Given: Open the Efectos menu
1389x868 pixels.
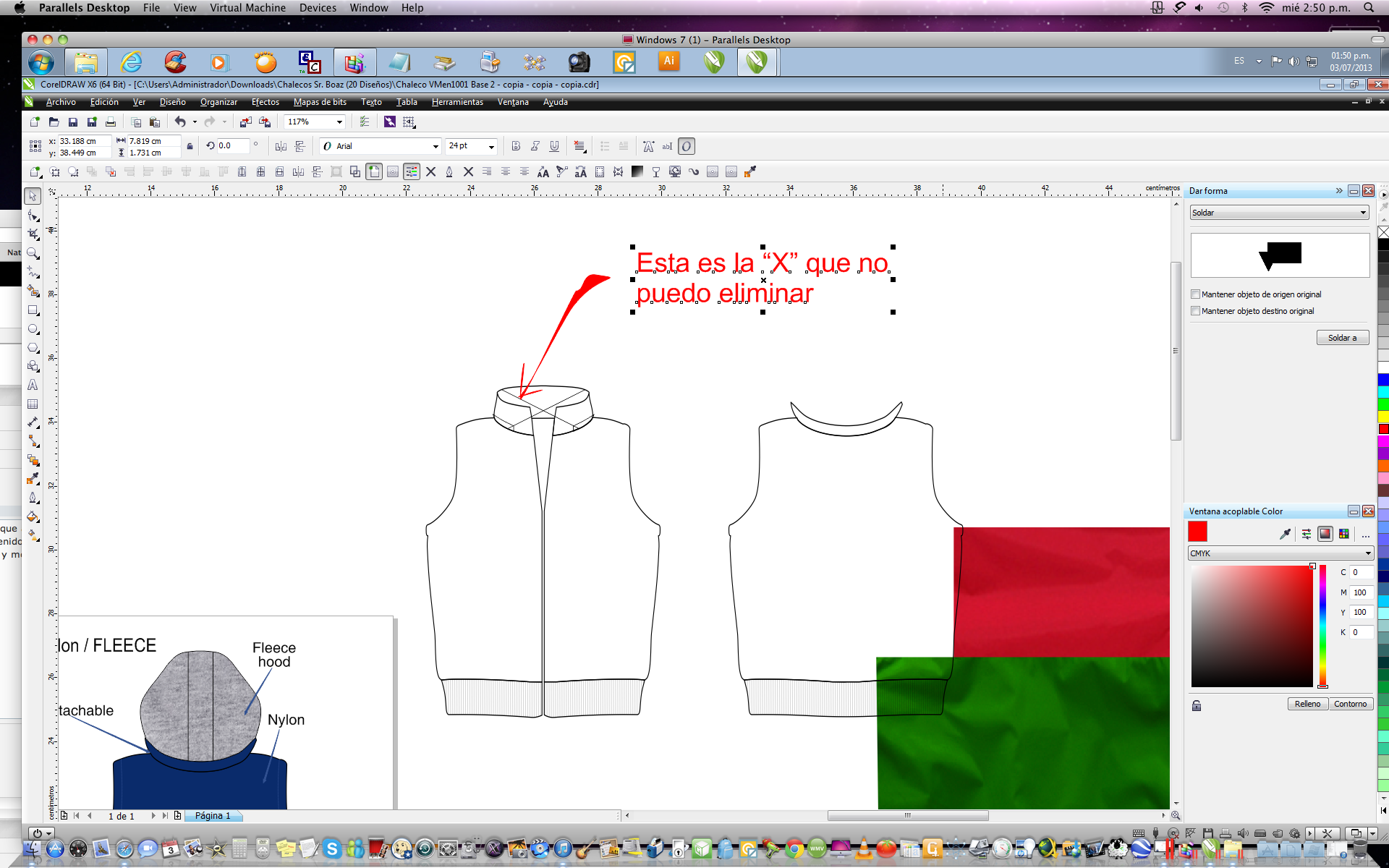Looking at the screenshot, I should 265,102.
